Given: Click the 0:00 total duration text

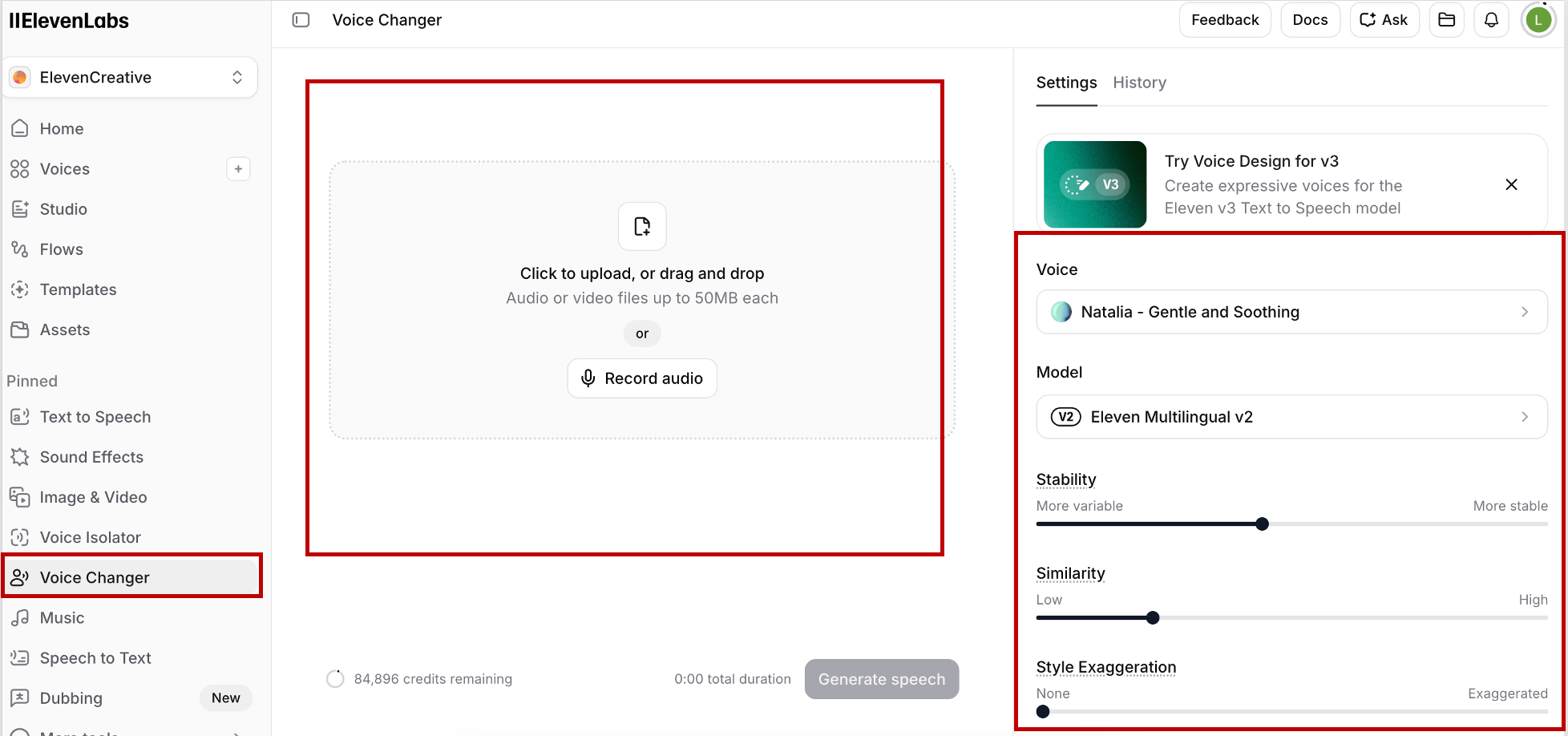Looking at the screenshot, I should click(733, 679).
